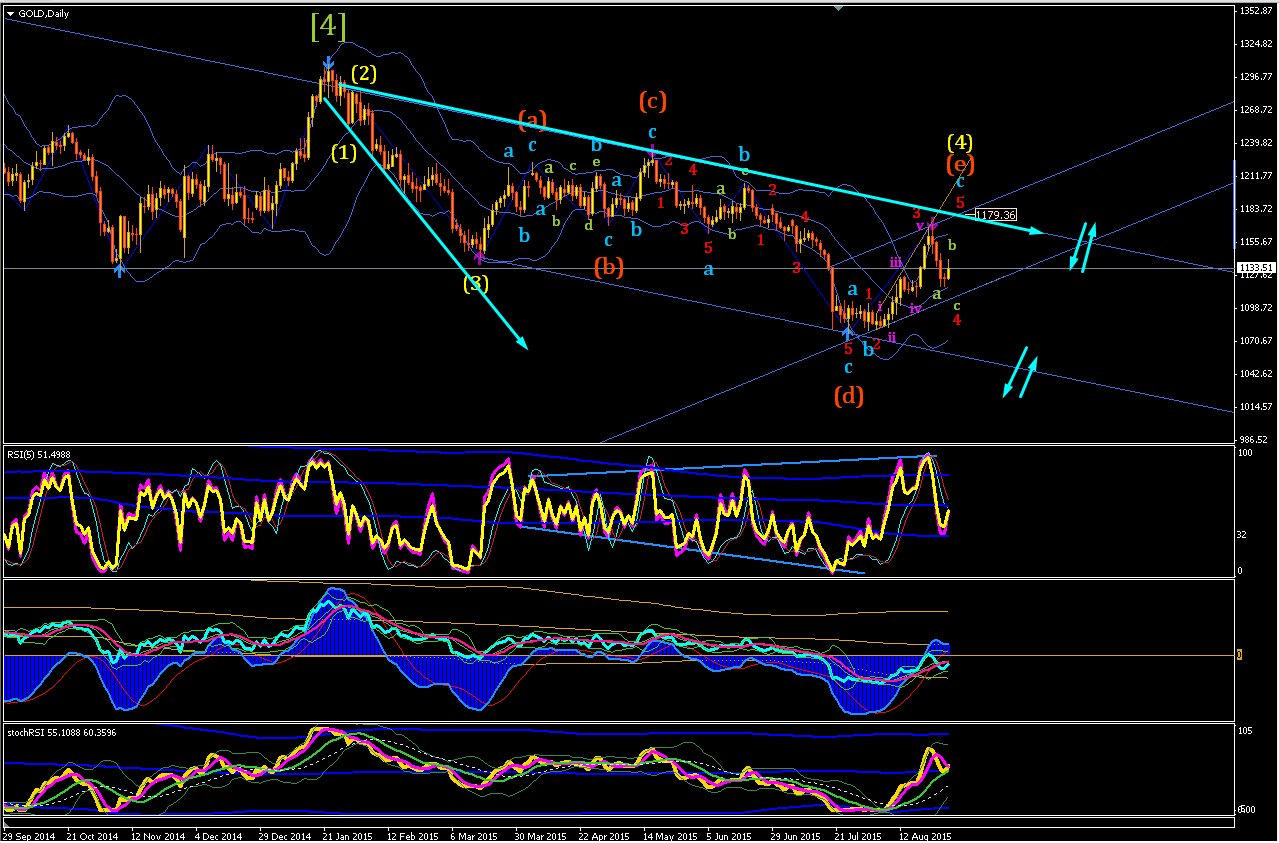Click the current price label 1133.51
1279x843 pixels.
click(1256, 268)
